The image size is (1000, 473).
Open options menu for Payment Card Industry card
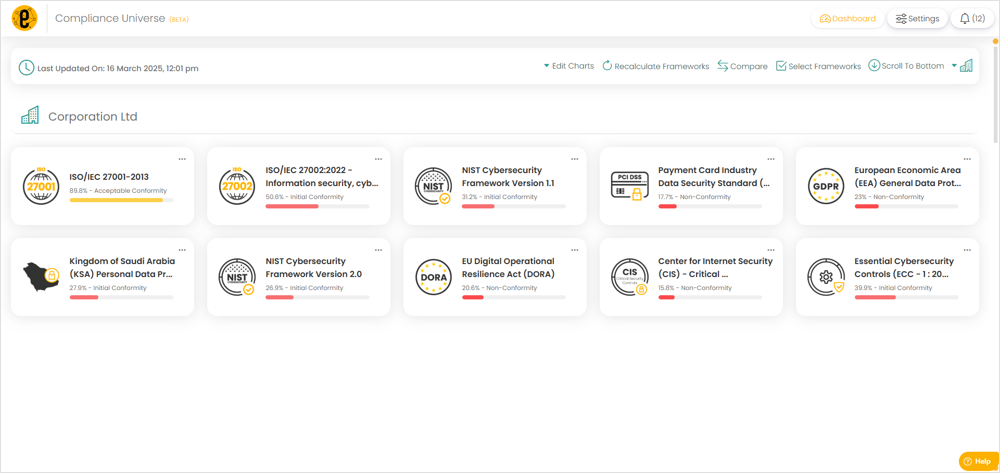[x=771, y=159]
